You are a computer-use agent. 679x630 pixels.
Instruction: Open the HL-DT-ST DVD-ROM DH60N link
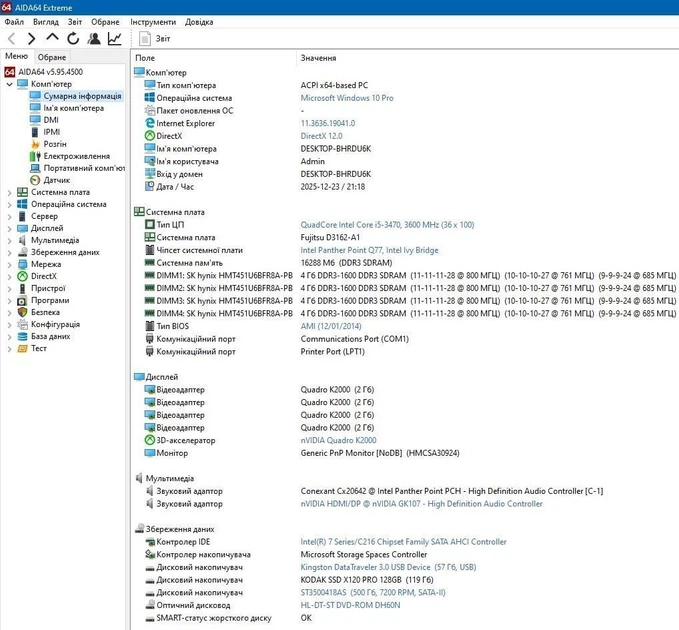pos(350,605)
